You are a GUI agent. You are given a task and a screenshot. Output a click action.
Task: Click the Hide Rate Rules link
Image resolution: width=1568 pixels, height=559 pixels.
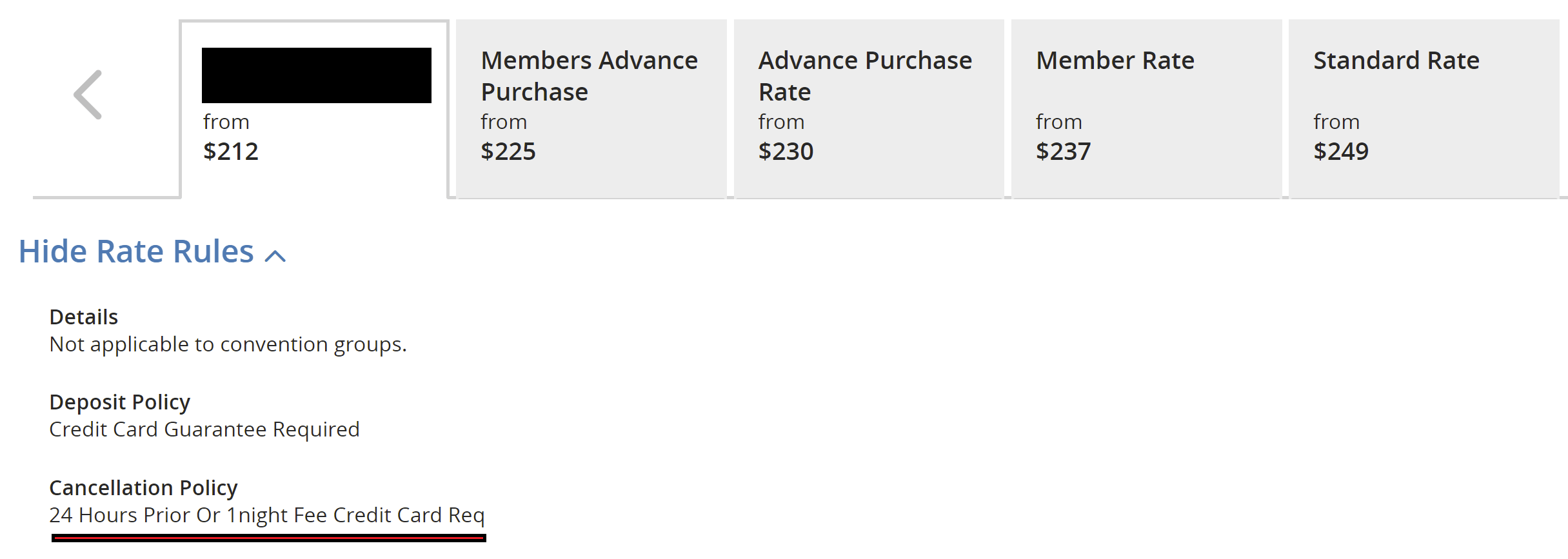pyautogui.click(x=136, y=251)
